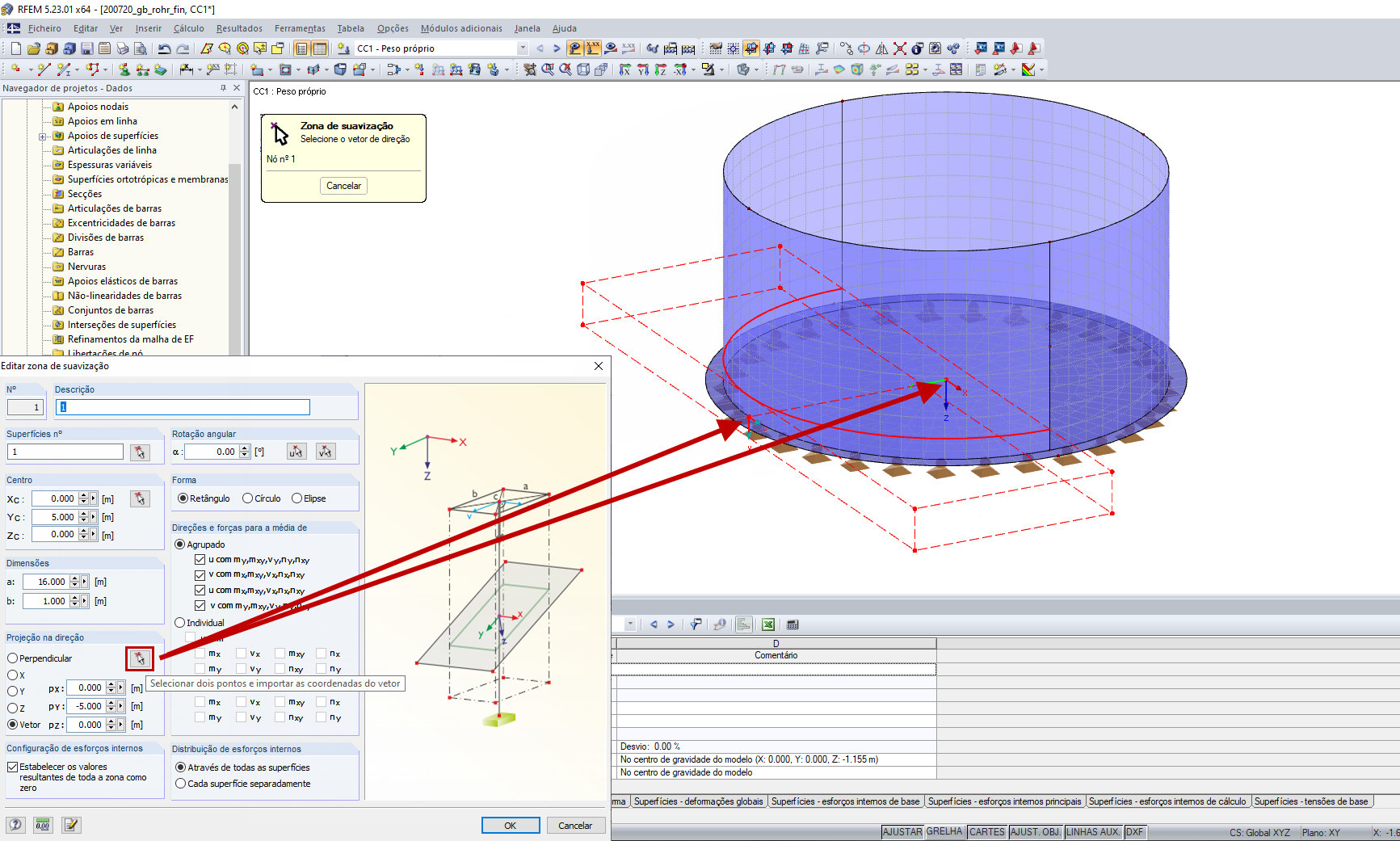Image resolution: width=1400 pixels, height=841 pixels.
Task: Select Secções in the navigator tree
Action: coord(85,194)
